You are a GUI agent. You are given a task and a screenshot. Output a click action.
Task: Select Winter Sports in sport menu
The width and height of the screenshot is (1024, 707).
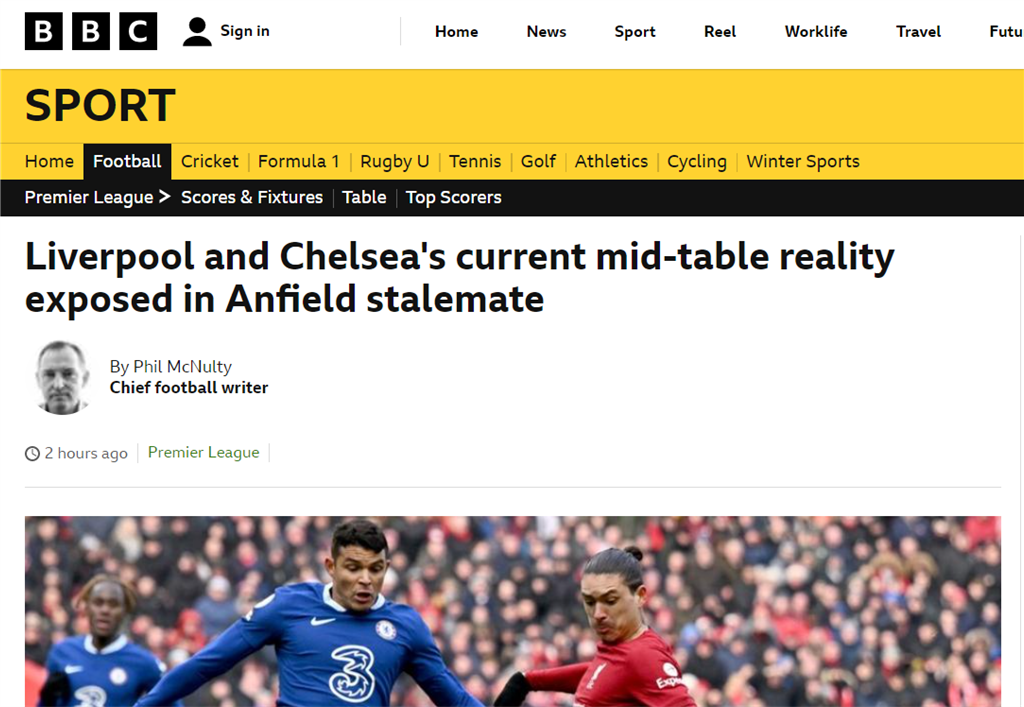pos(803,161)
